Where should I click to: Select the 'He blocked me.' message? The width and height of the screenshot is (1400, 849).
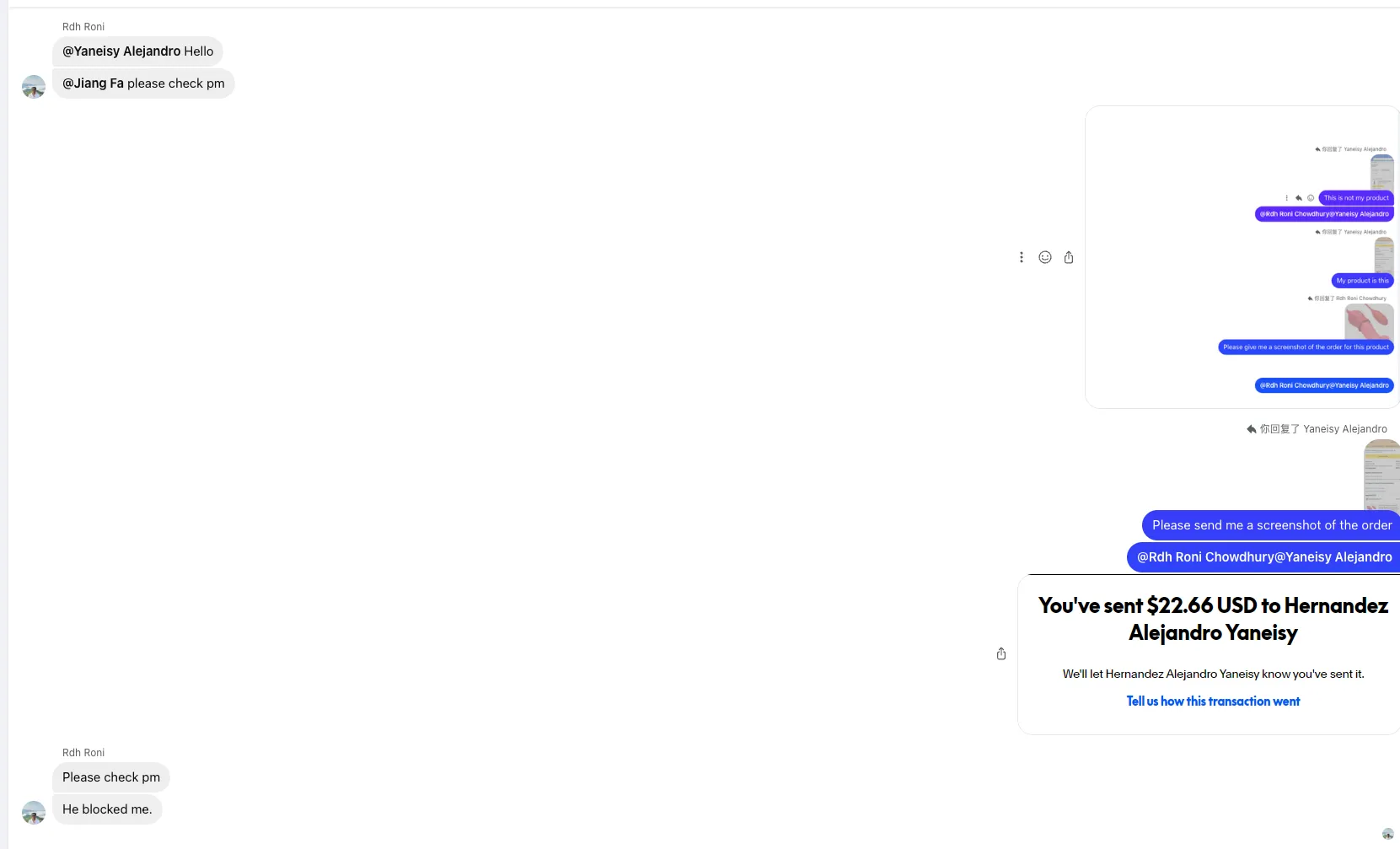tap(107, 809)
